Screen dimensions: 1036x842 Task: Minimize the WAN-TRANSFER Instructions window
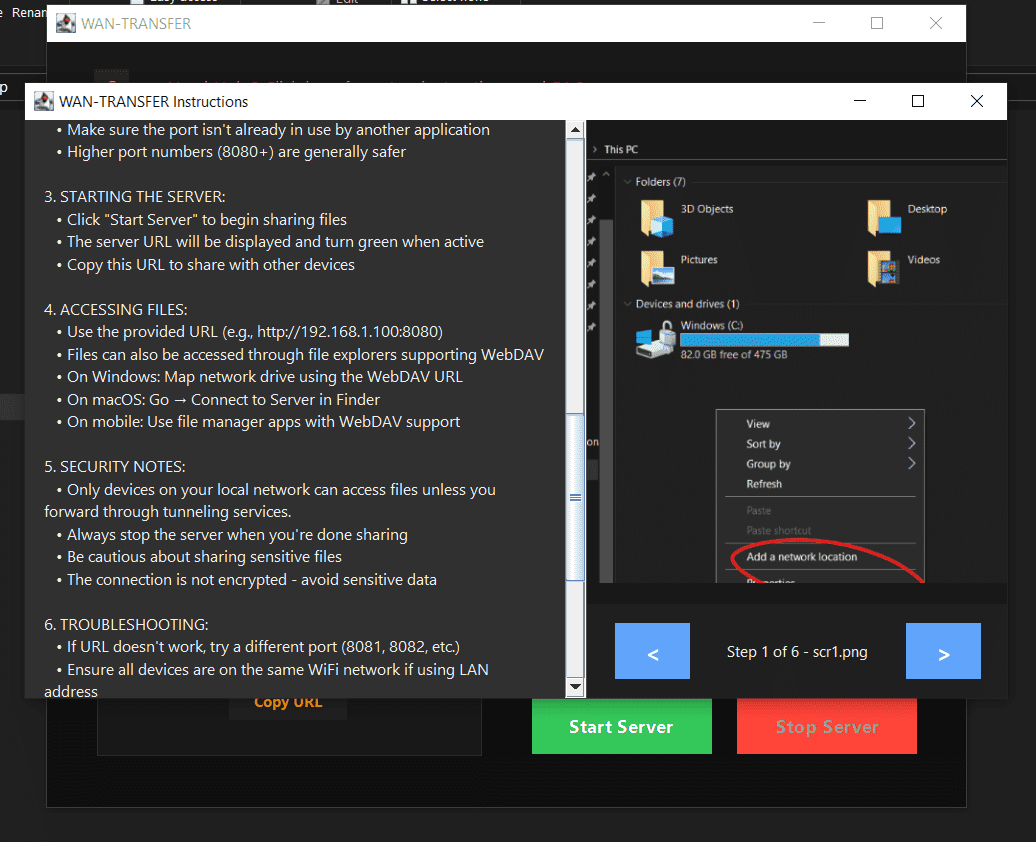tap(860, 101)
